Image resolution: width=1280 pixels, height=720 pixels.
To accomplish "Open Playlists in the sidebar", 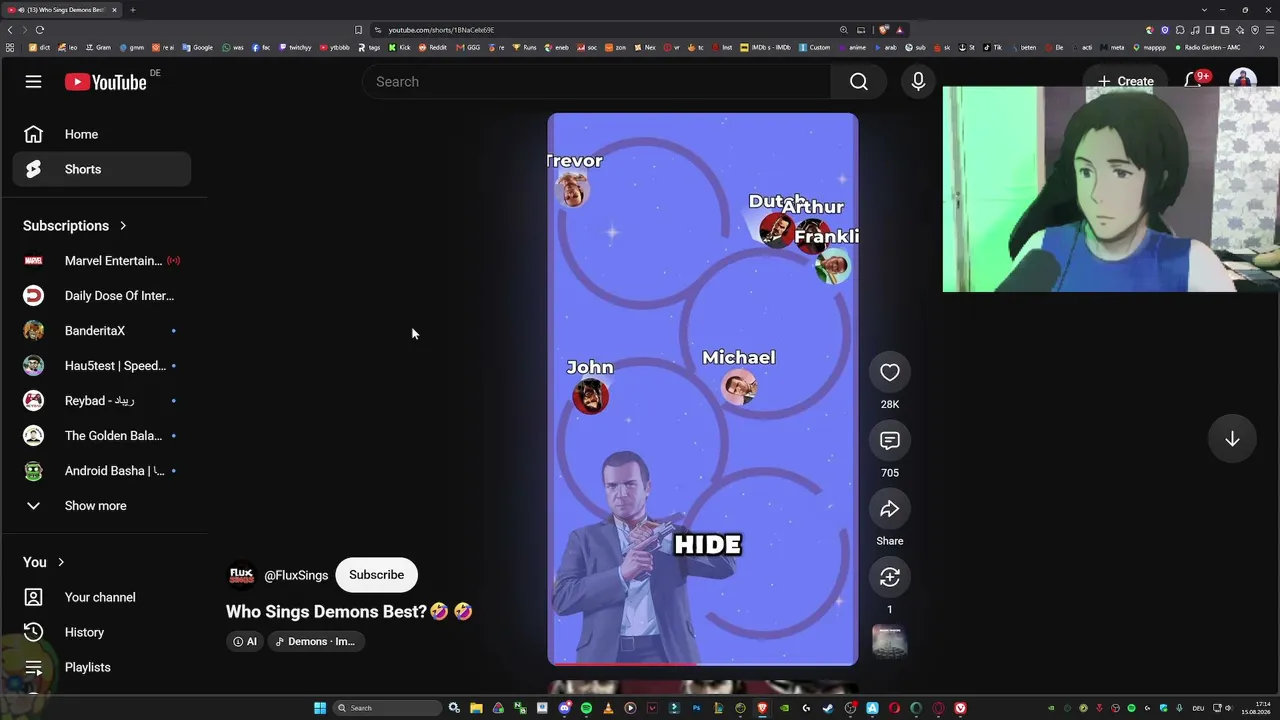I will pos(102,667).
